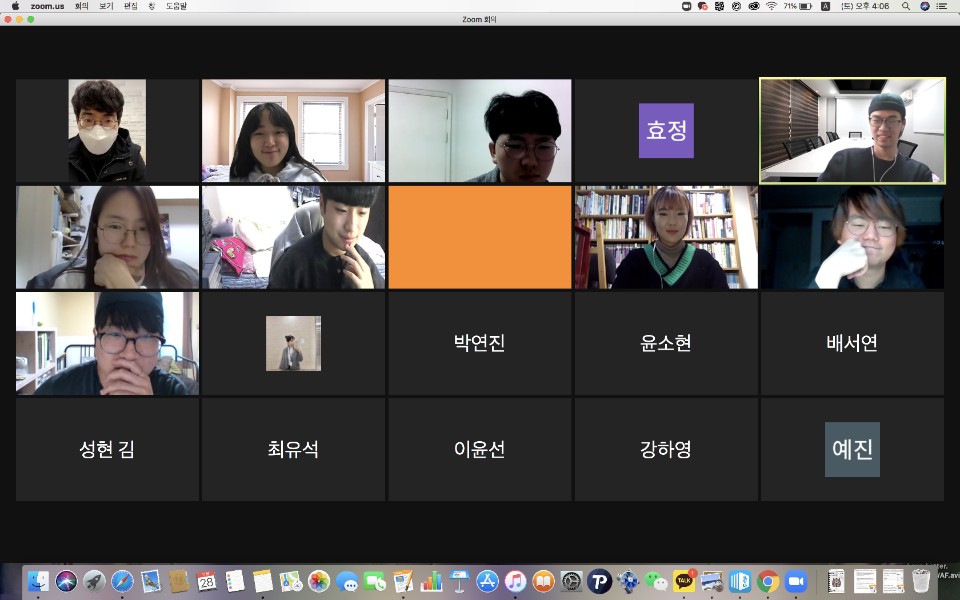Open the 회의 menu
This screenshot has width=960, height=600.
tap(82, 6)
